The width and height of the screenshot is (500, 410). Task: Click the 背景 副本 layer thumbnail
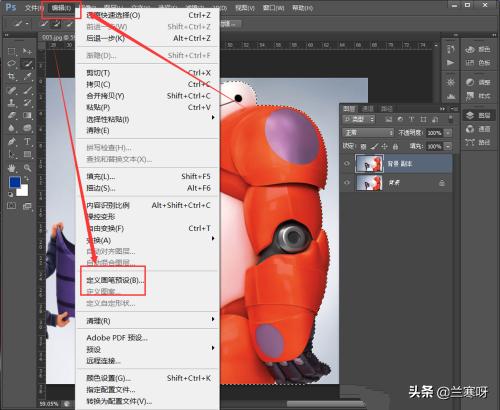pos(370,163)
